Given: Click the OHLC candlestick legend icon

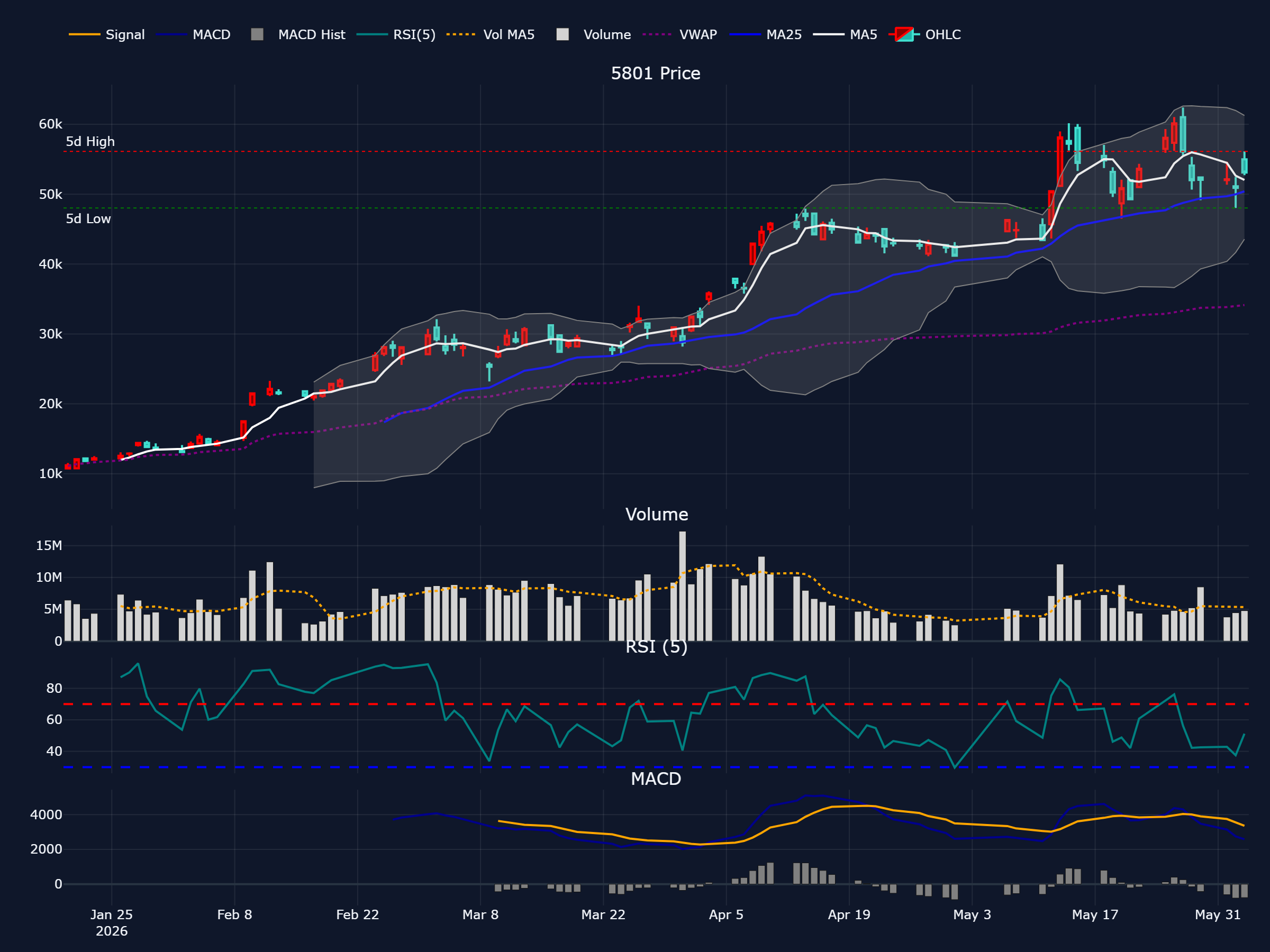Looking at the screenshot, I should (x=904, y=34).
